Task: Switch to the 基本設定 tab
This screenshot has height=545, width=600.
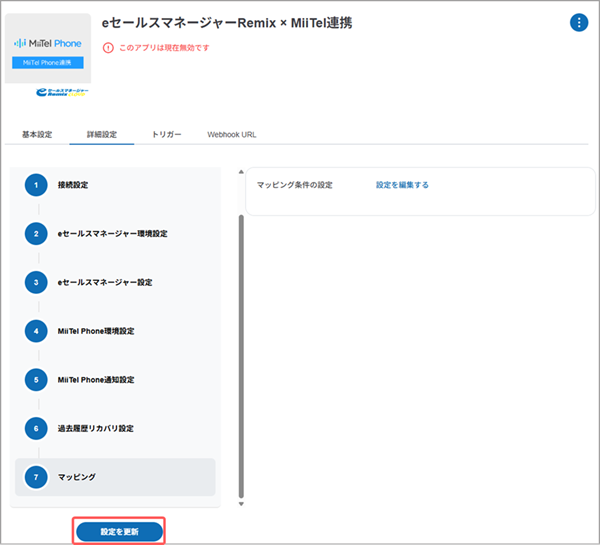Action: 37,134
